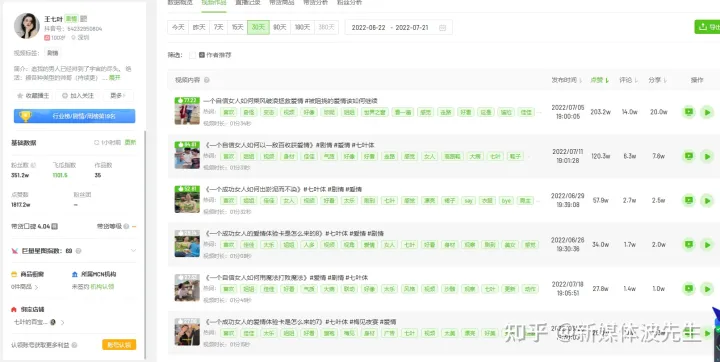720x362 pixels.
Task: Open video analysis icon for the 2022/07/11 video
Action: 688,156
